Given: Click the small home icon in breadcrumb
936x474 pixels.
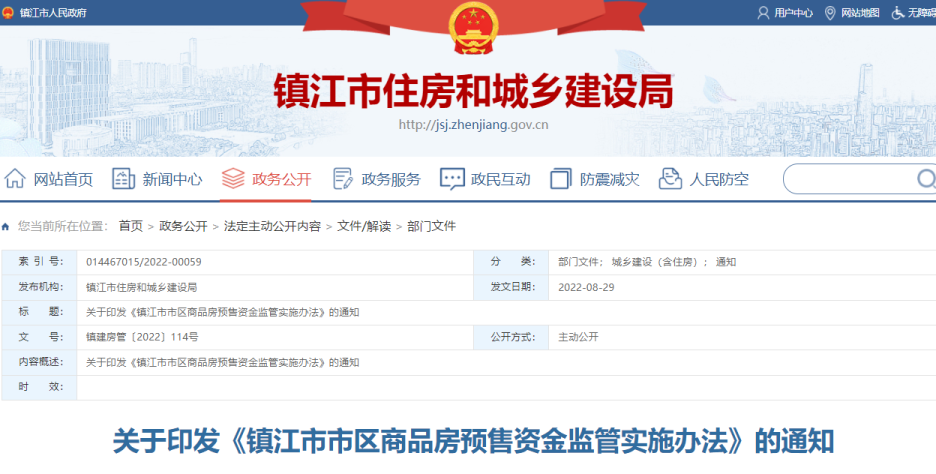Looking at the screenshot, I should click(6, 227).
